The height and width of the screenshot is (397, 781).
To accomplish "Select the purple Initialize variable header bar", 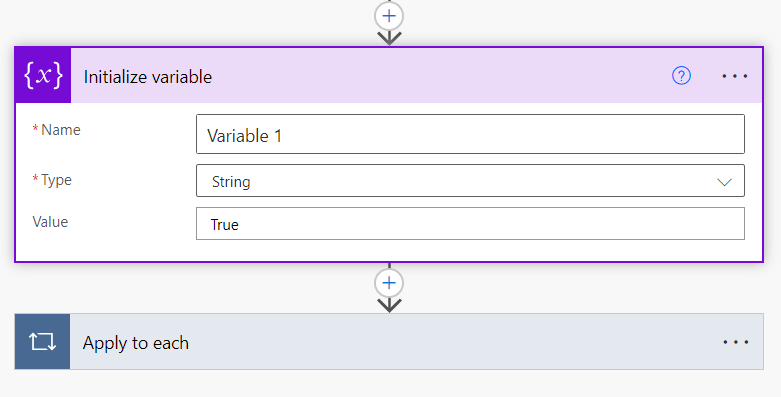I will pyautogui.click(x=416, y=76).
